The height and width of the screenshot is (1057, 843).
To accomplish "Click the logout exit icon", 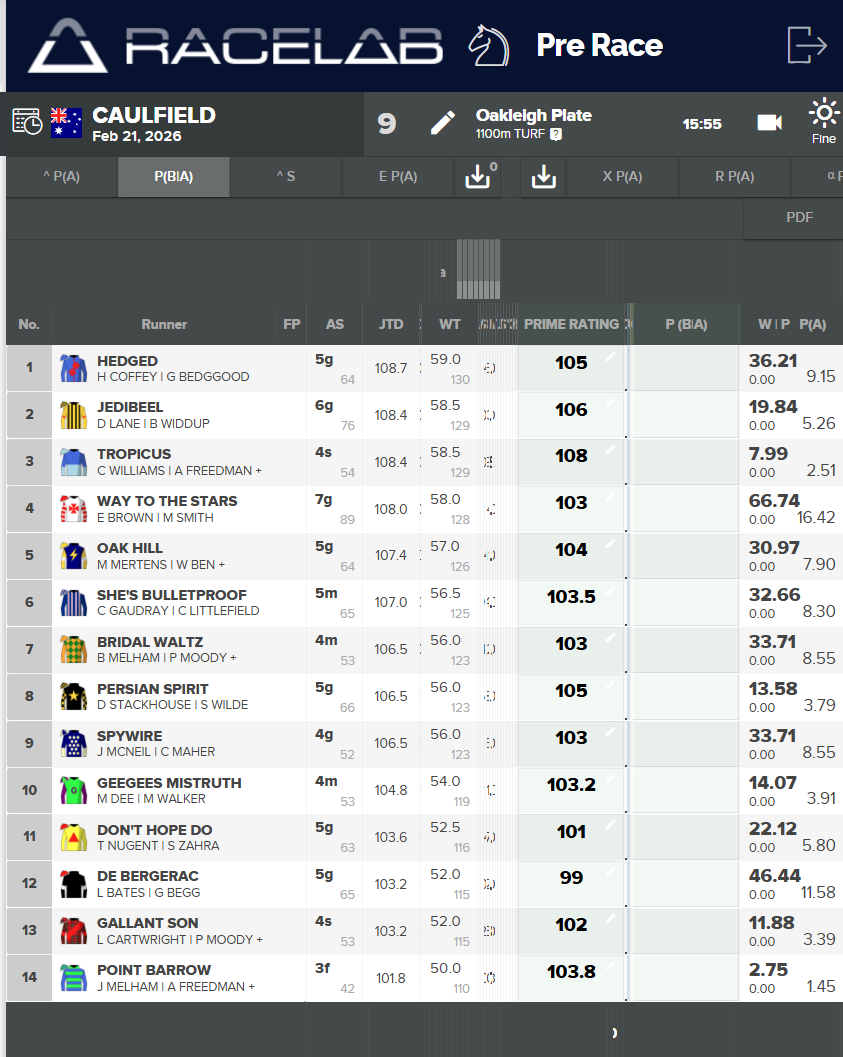I will [807, 45].
